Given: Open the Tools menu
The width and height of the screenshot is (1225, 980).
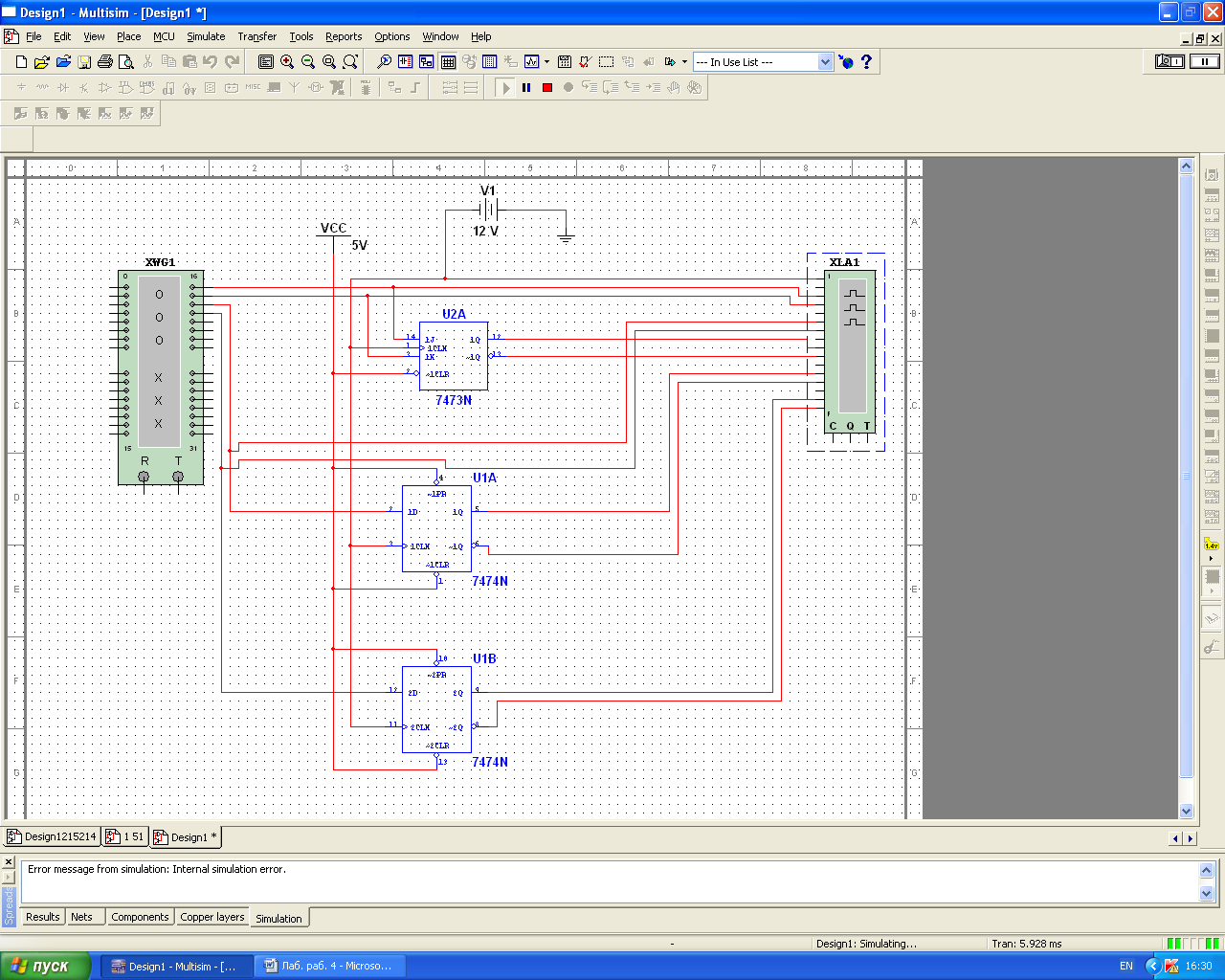Looking at the screenshot, I should point(301,36).
